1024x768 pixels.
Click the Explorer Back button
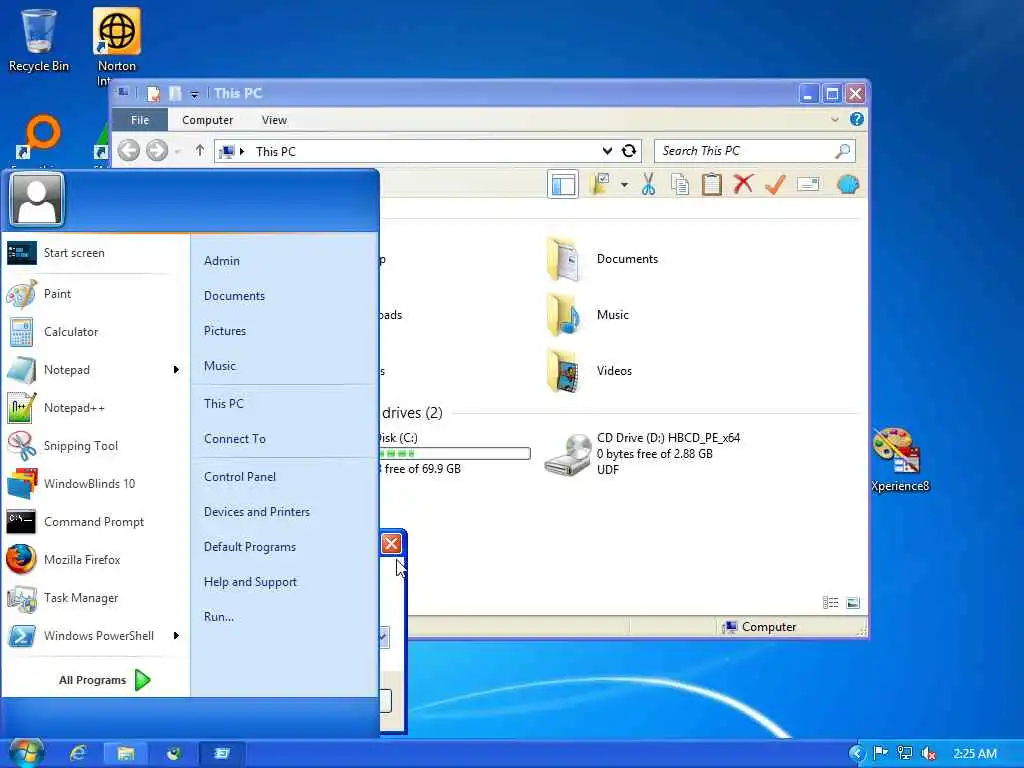[129, 151]
